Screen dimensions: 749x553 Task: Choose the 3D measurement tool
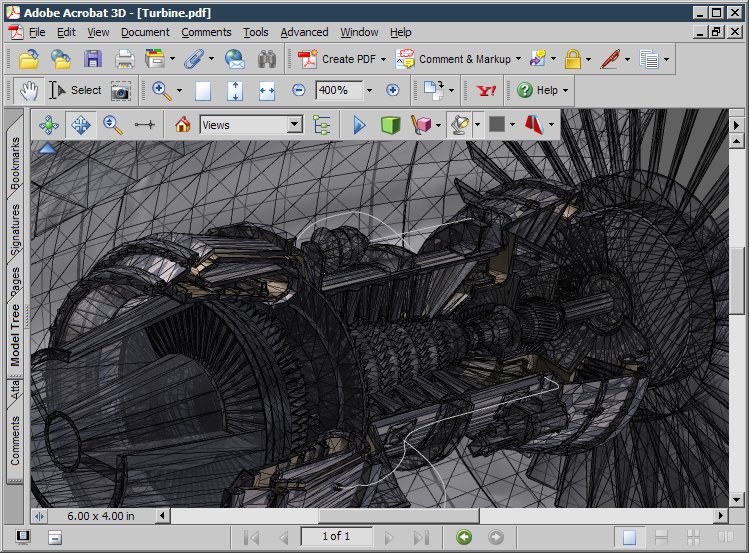144,125
